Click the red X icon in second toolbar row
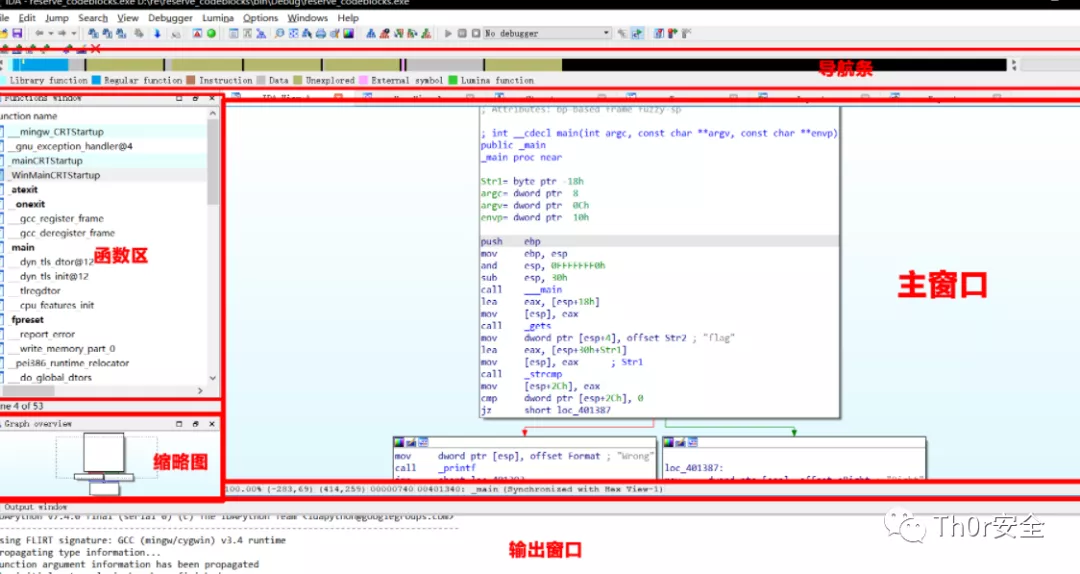This screenshot has width=1080, height=574. click(x=95, y=49)
